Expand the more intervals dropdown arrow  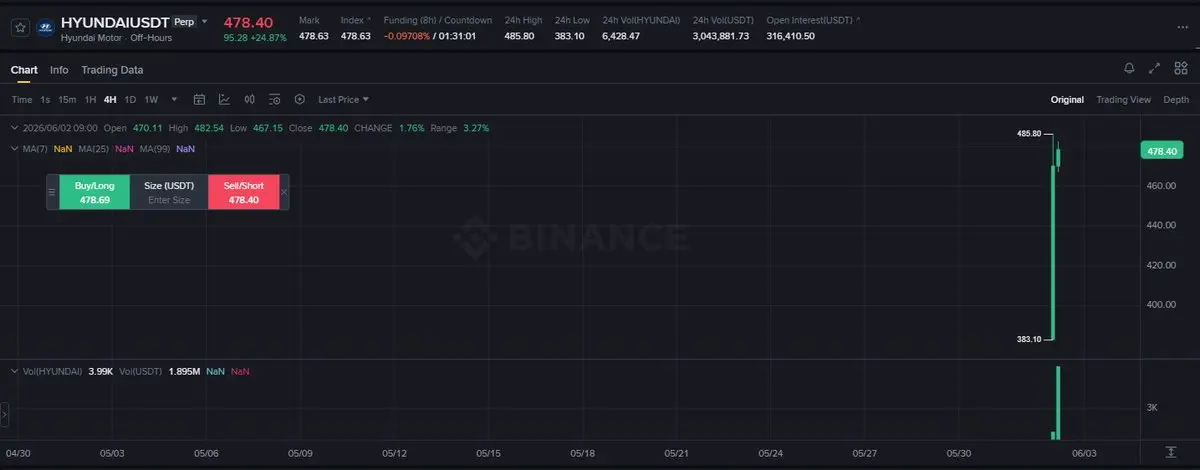pos(175,100)
